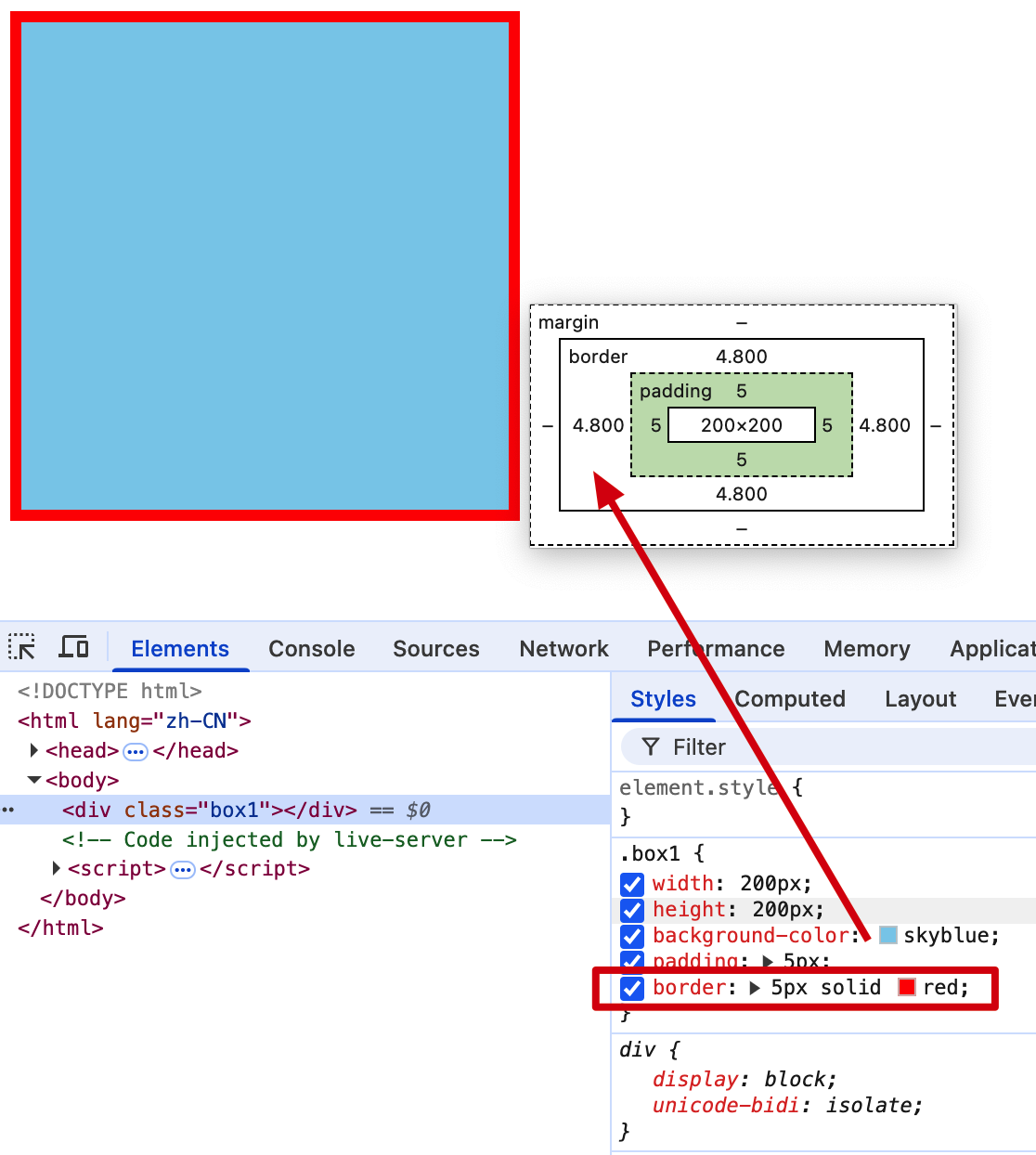Uncheck the width property checkbox
Image resolution: width=1036 pixels, height=1155 pixels.
click(632, 884)
